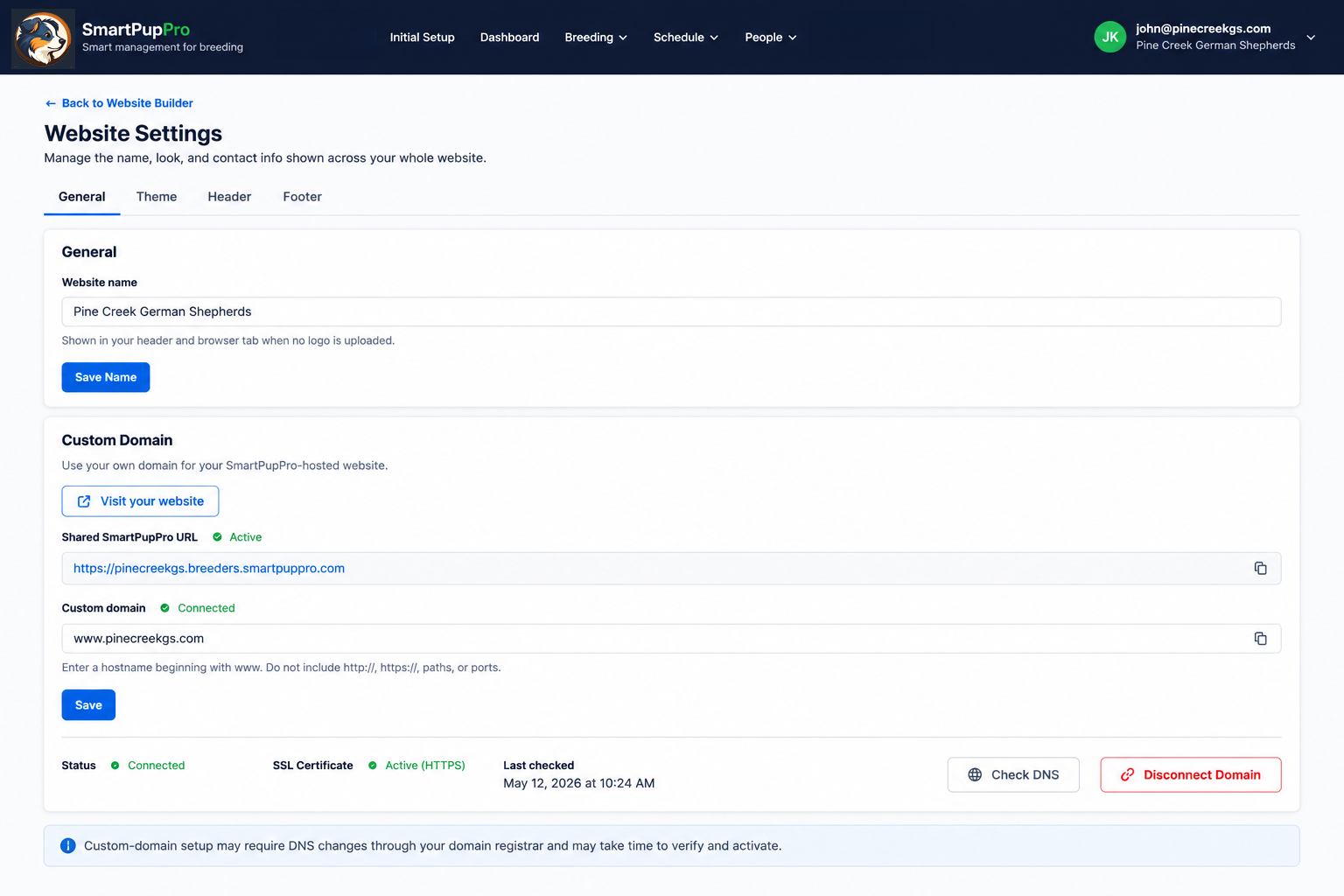Expand the Schedule menu

tap(686, 38)
